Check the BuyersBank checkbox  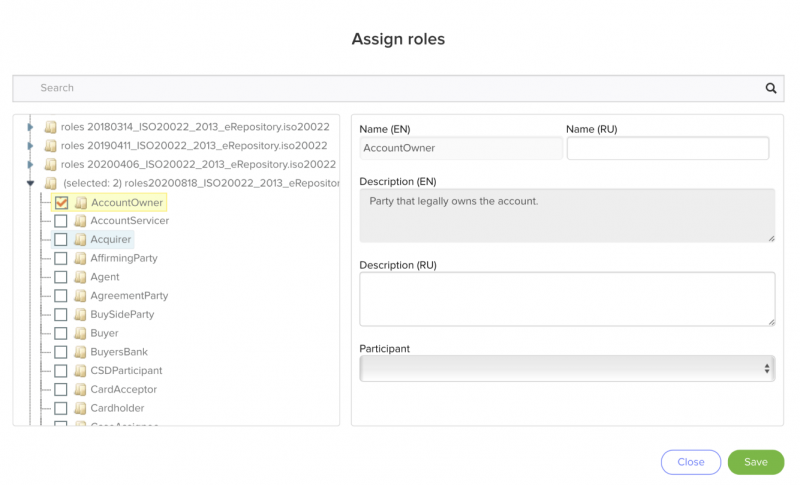pos(61,352)
